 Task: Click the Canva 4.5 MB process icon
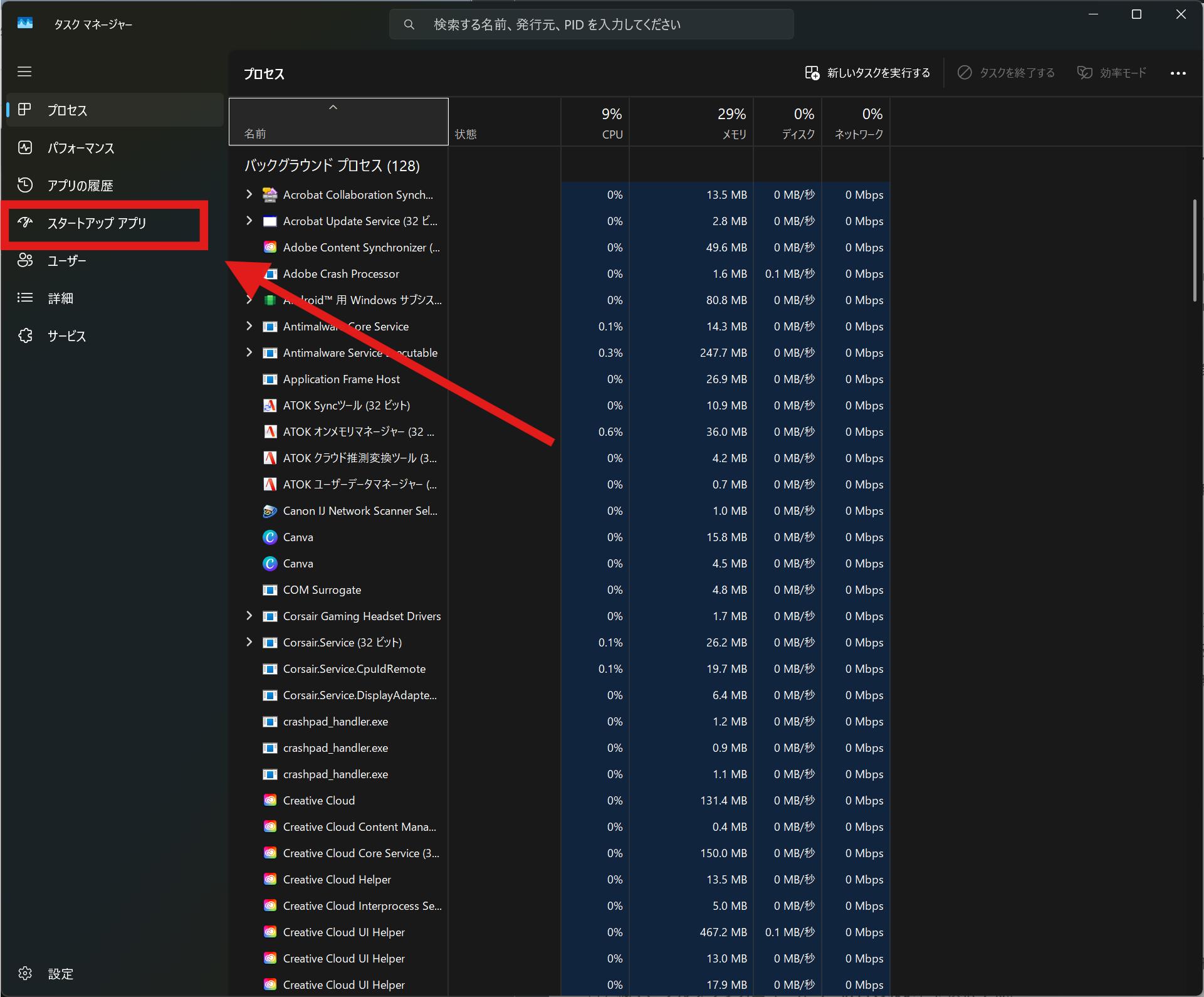pos(270,564)
